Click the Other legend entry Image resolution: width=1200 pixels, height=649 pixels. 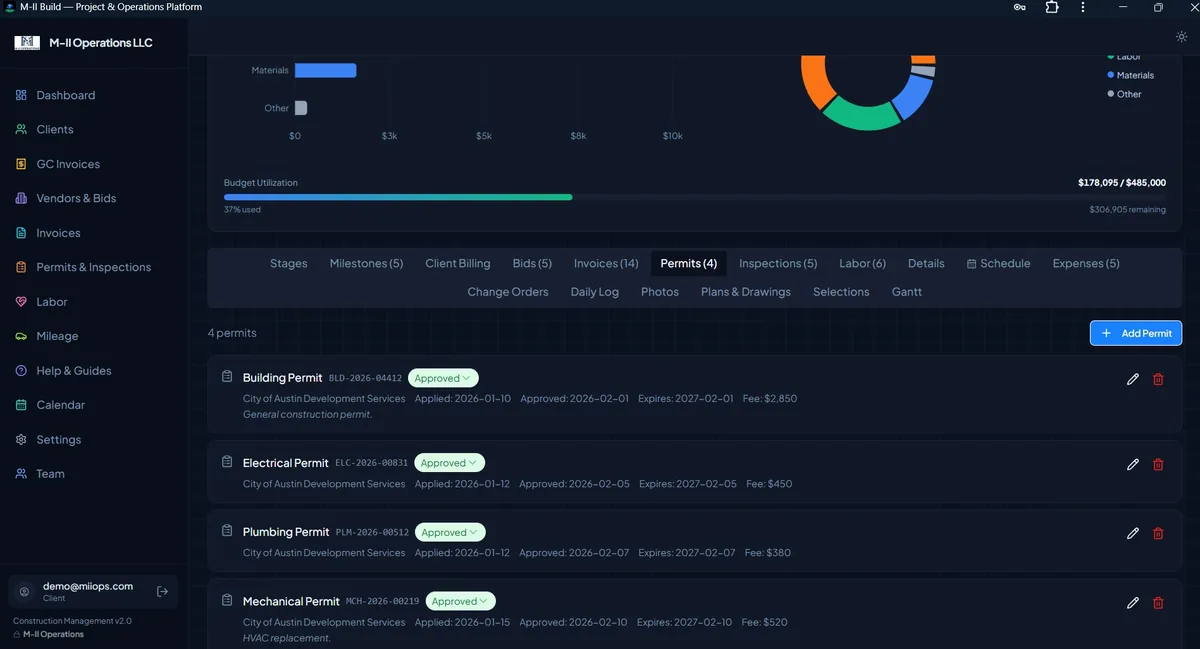(1124, 94)
